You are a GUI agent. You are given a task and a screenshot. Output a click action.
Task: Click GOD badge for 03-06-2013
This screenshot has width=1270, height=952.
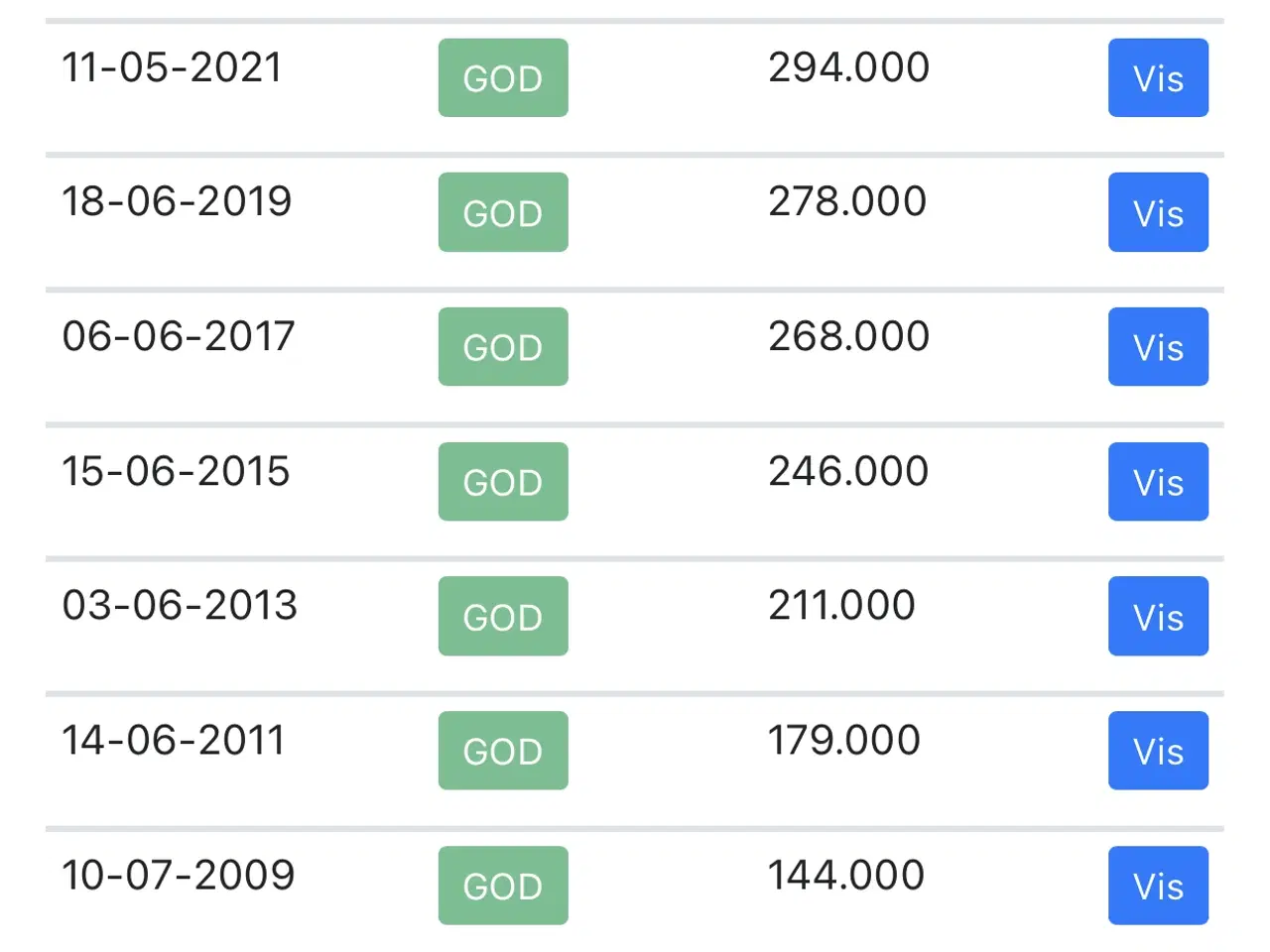click(x=503, y=616)
